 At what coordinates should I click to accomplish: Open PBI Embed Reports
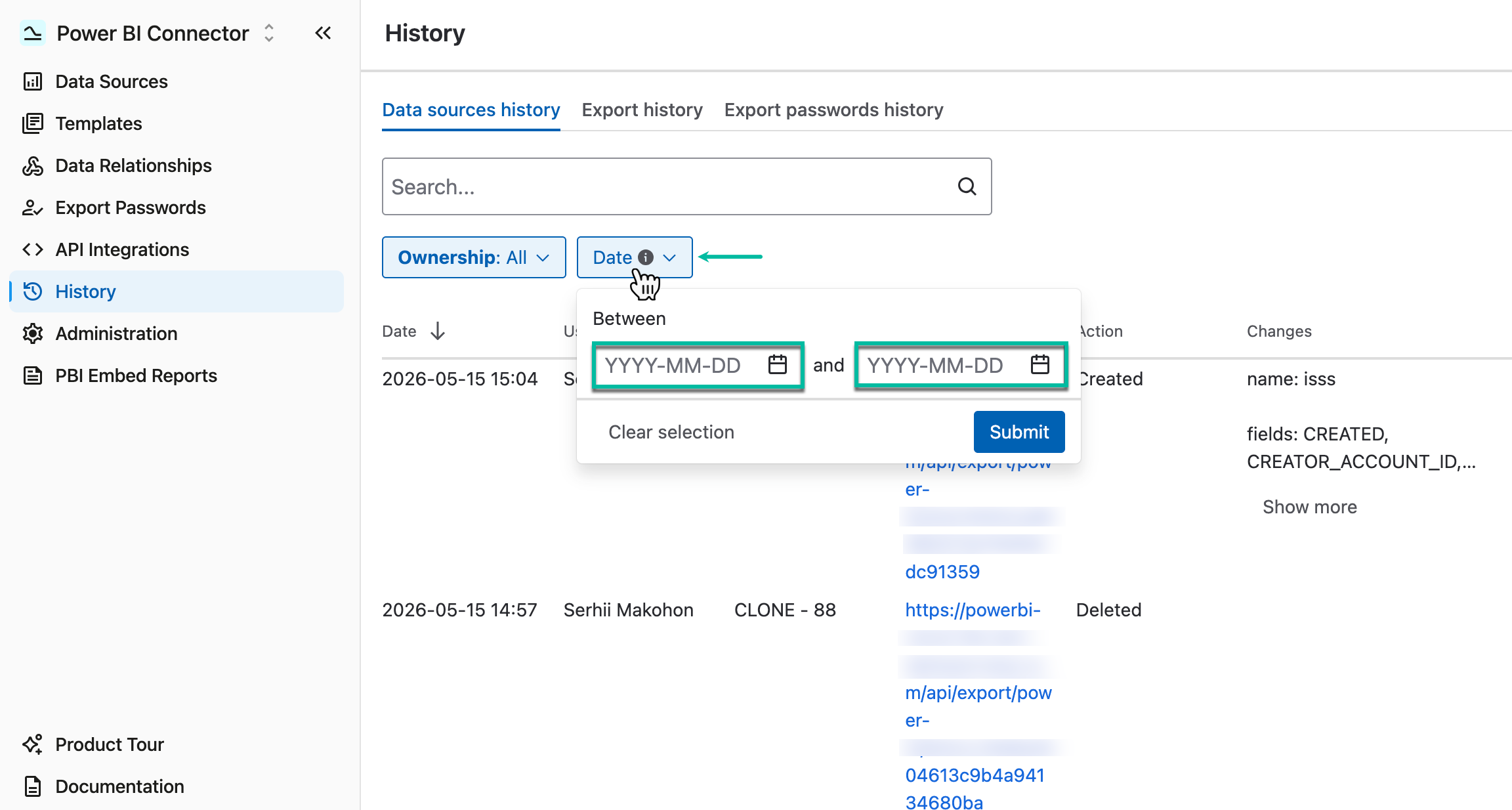(x=136, y=375)
